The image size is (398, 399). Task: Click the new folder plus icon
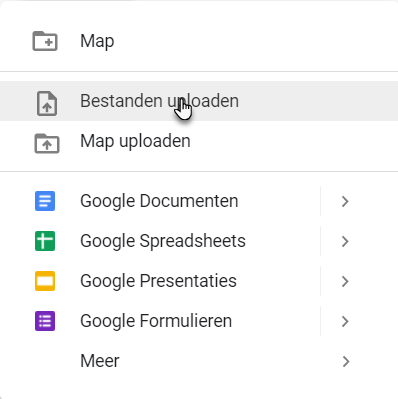pyautogui.click(x=45, y=41)
